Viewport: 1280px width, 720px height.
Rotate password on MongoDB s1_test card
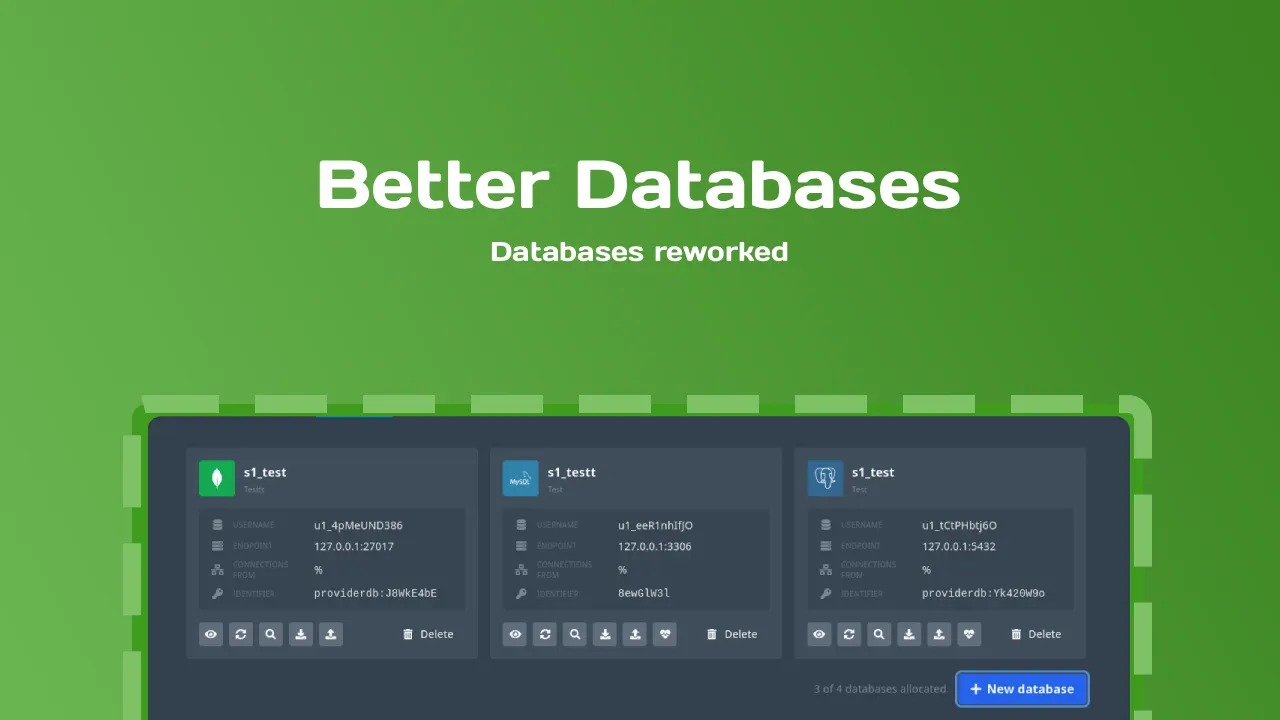241,634
